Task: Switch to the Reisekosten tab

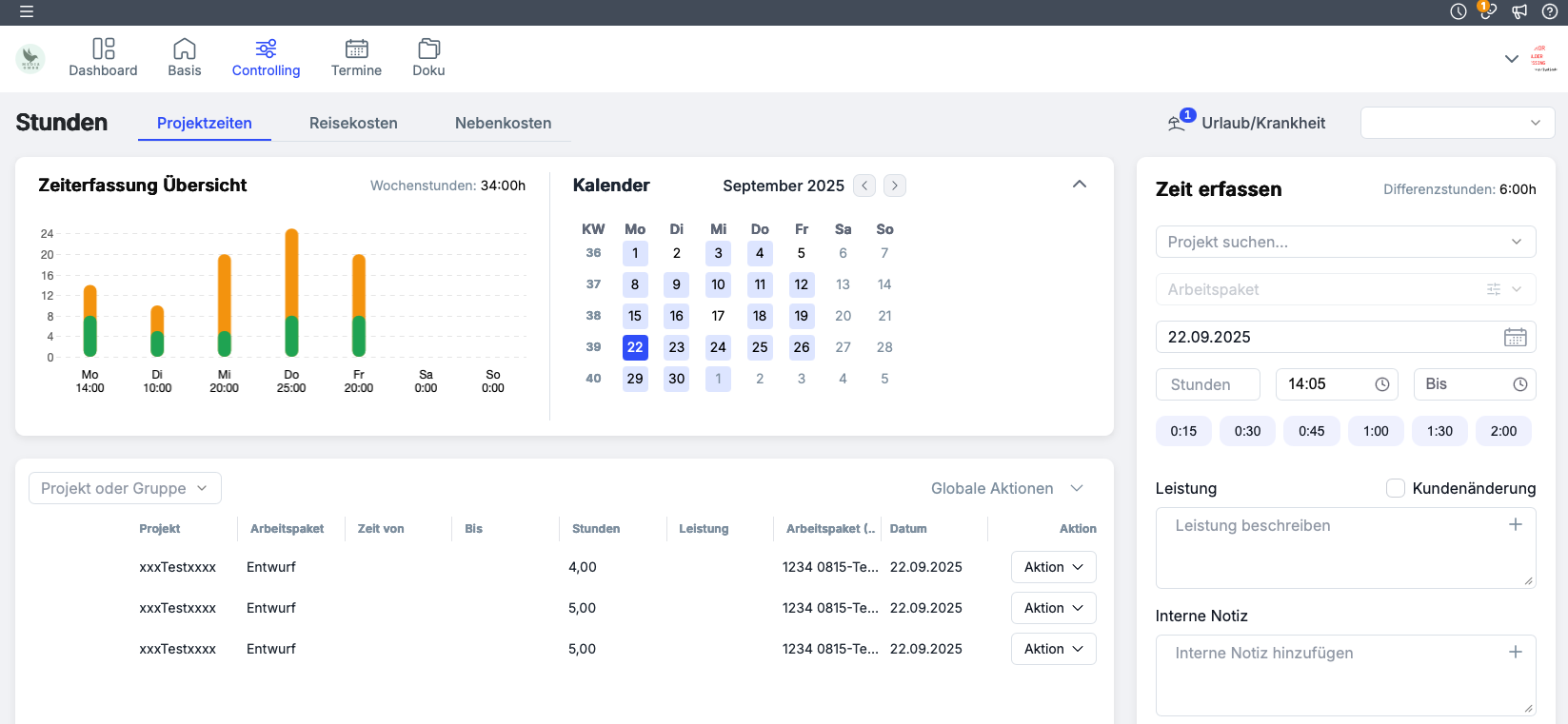Action: click(353, 123)
